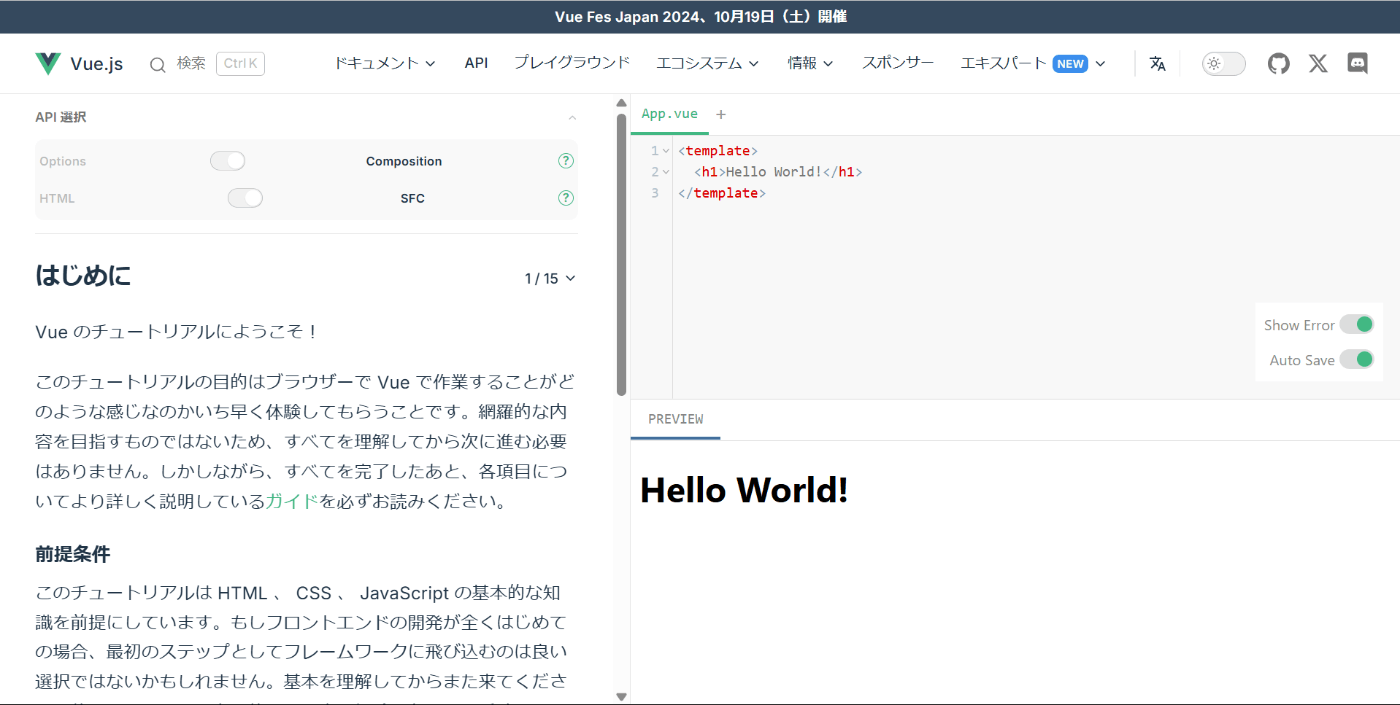
Task: Fold line 1 template in editor
Action: pyautogui.click(x=666, y=151)
